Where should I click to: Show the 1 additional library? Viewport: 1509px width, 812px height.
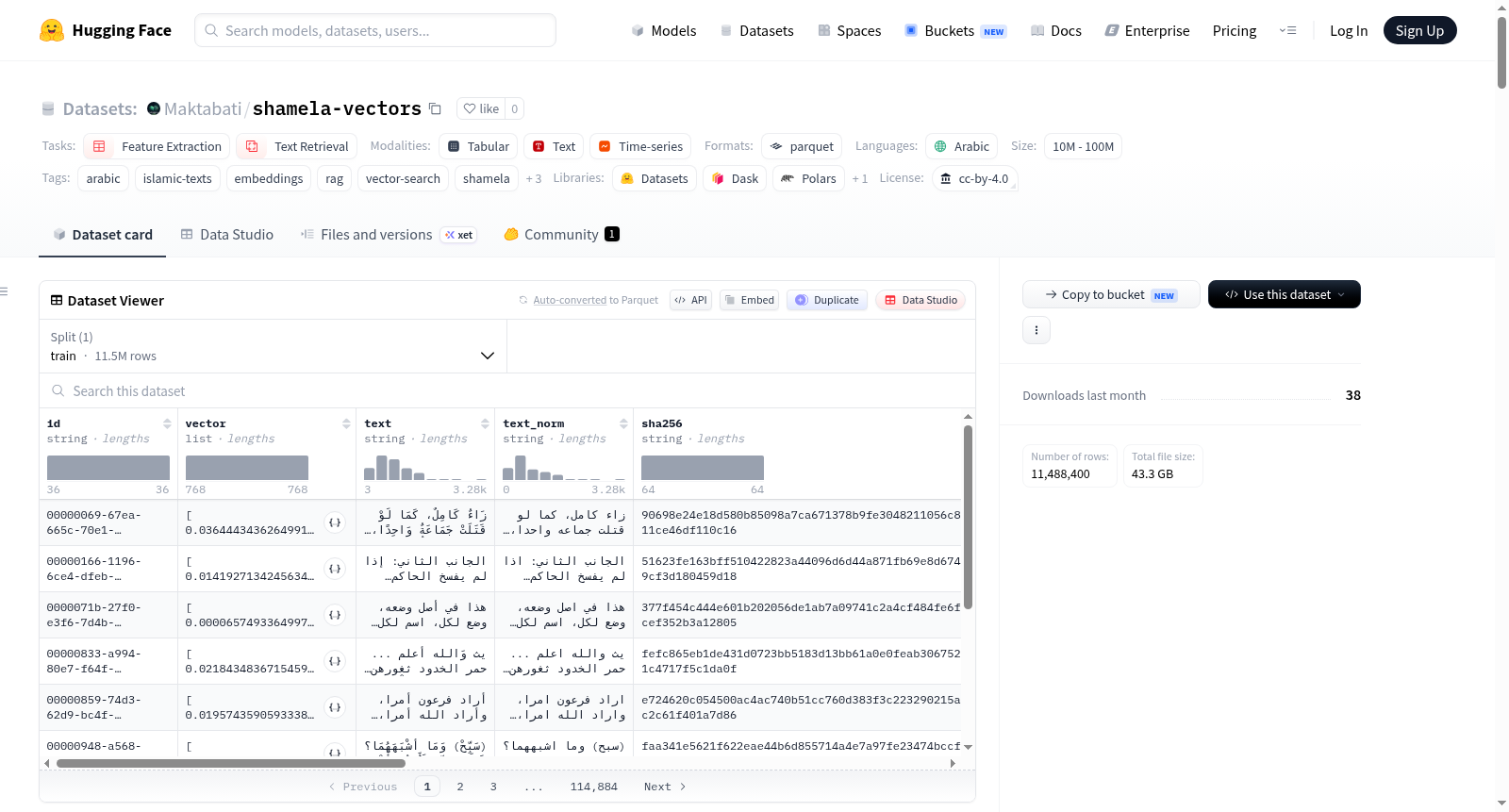pyautogui.click(x=859, y=178)
